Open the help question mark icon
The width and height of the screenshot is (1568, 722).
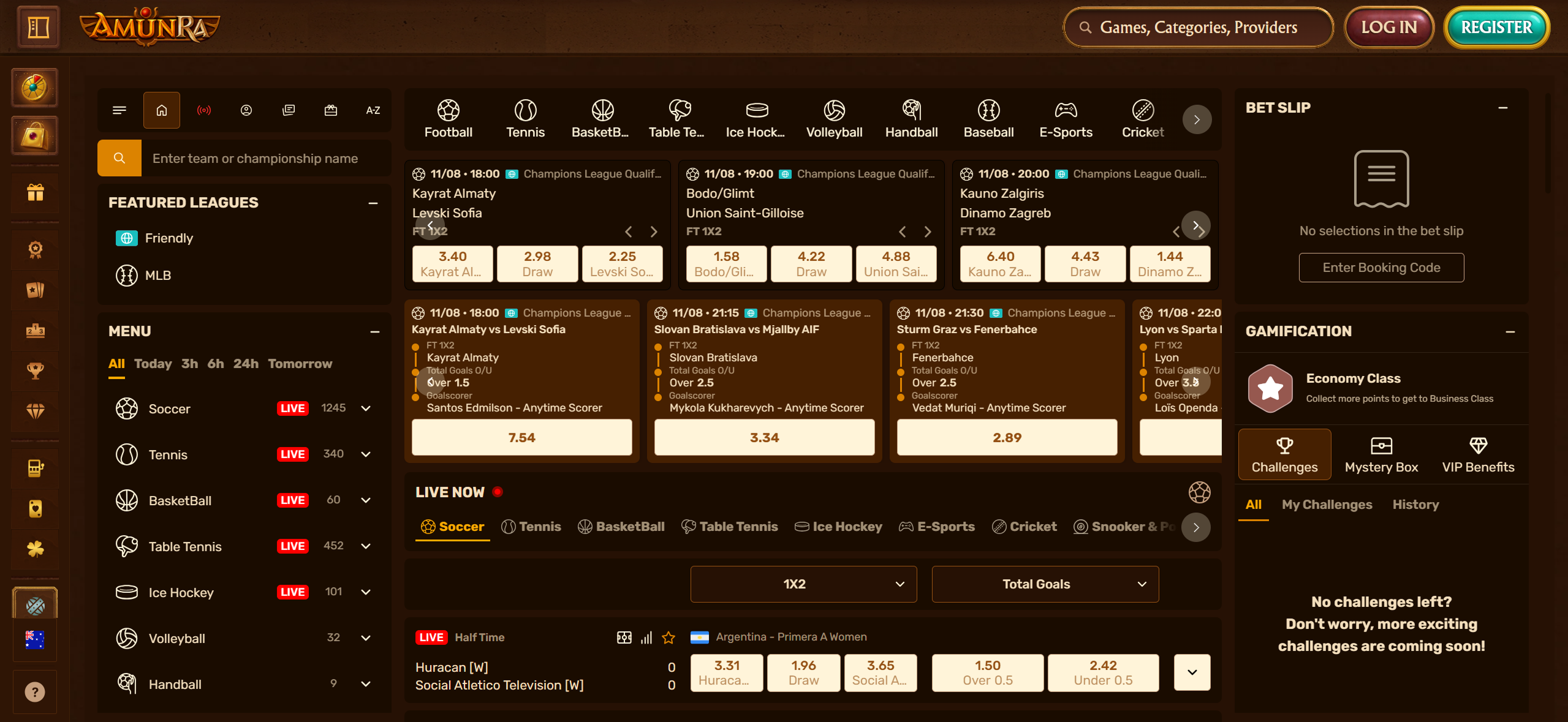point(35,692)
